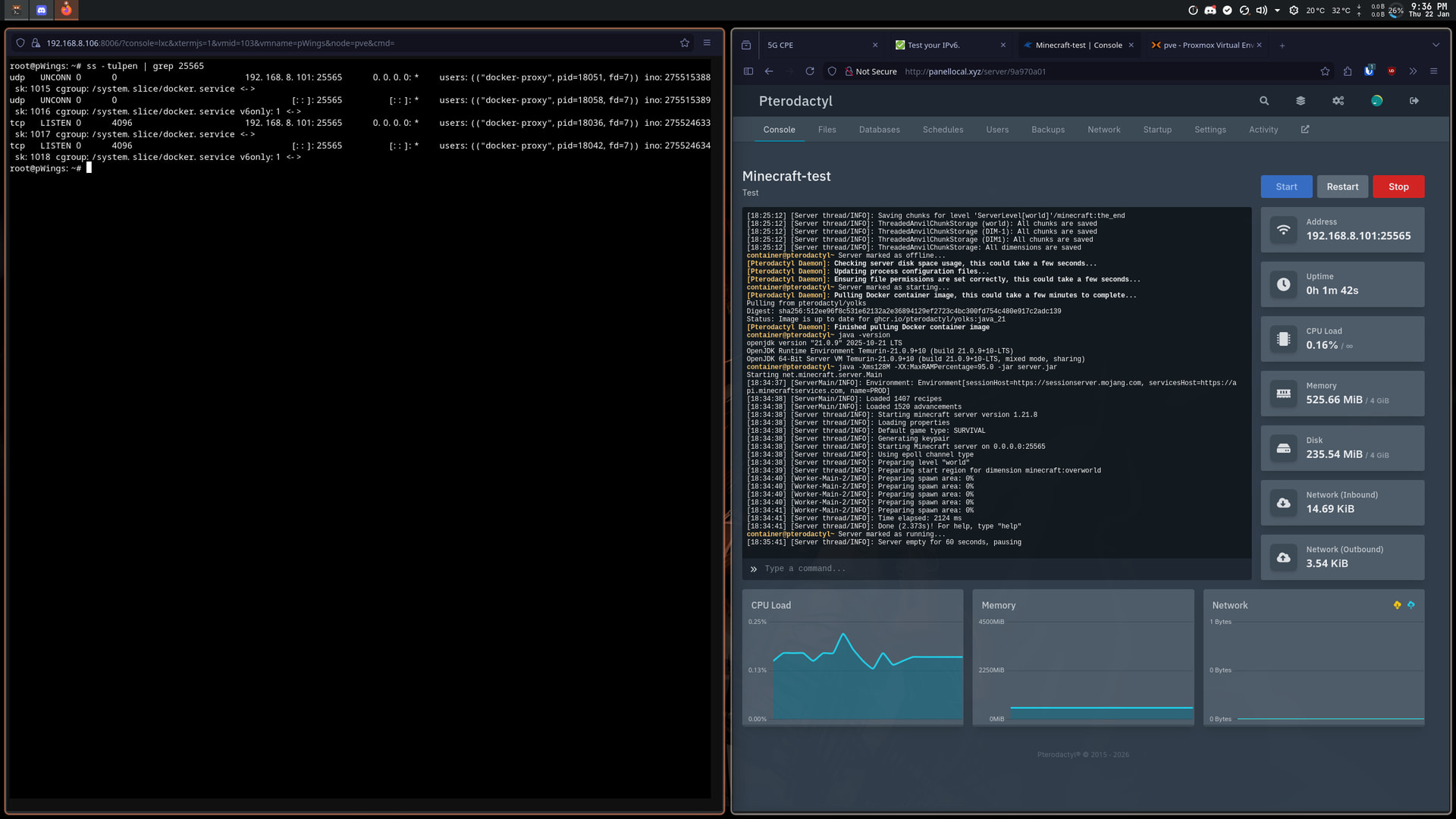This screenshot has width=1456, height=819.
Task: Open the Bitwarden extension icon
Action: 1370,71
